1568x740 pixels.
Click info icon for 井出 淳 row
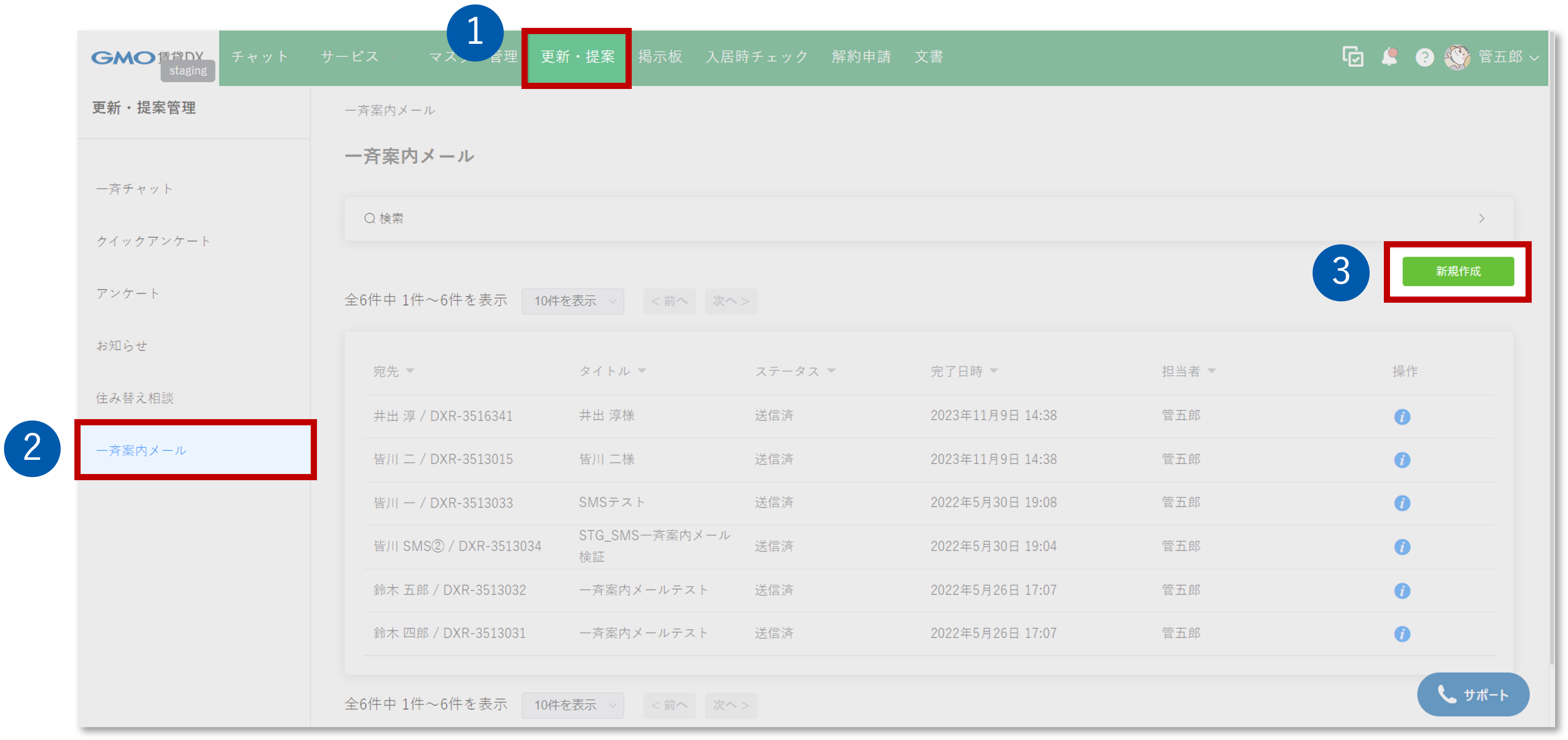pos(1402,417)
